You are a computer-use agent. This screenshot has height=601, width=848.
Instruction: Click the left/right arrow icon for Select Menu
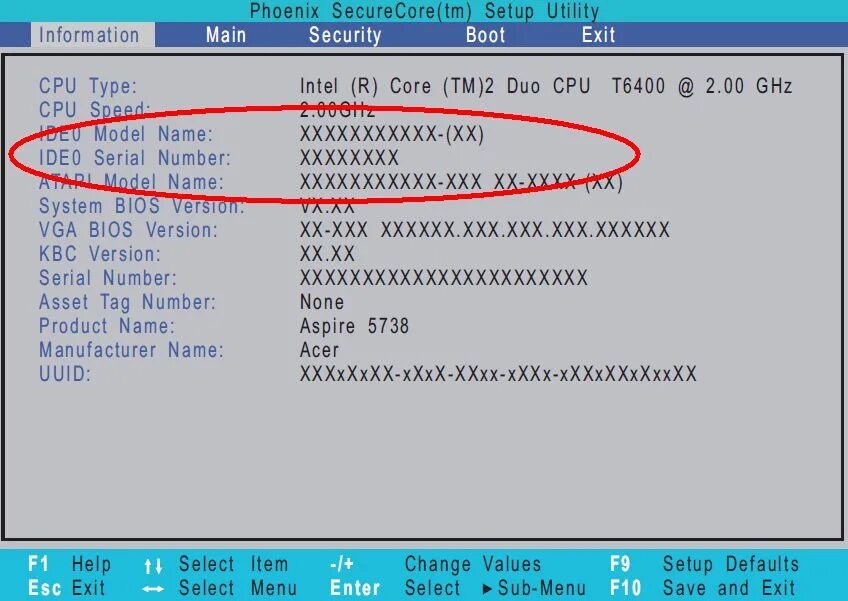point(153,589)
